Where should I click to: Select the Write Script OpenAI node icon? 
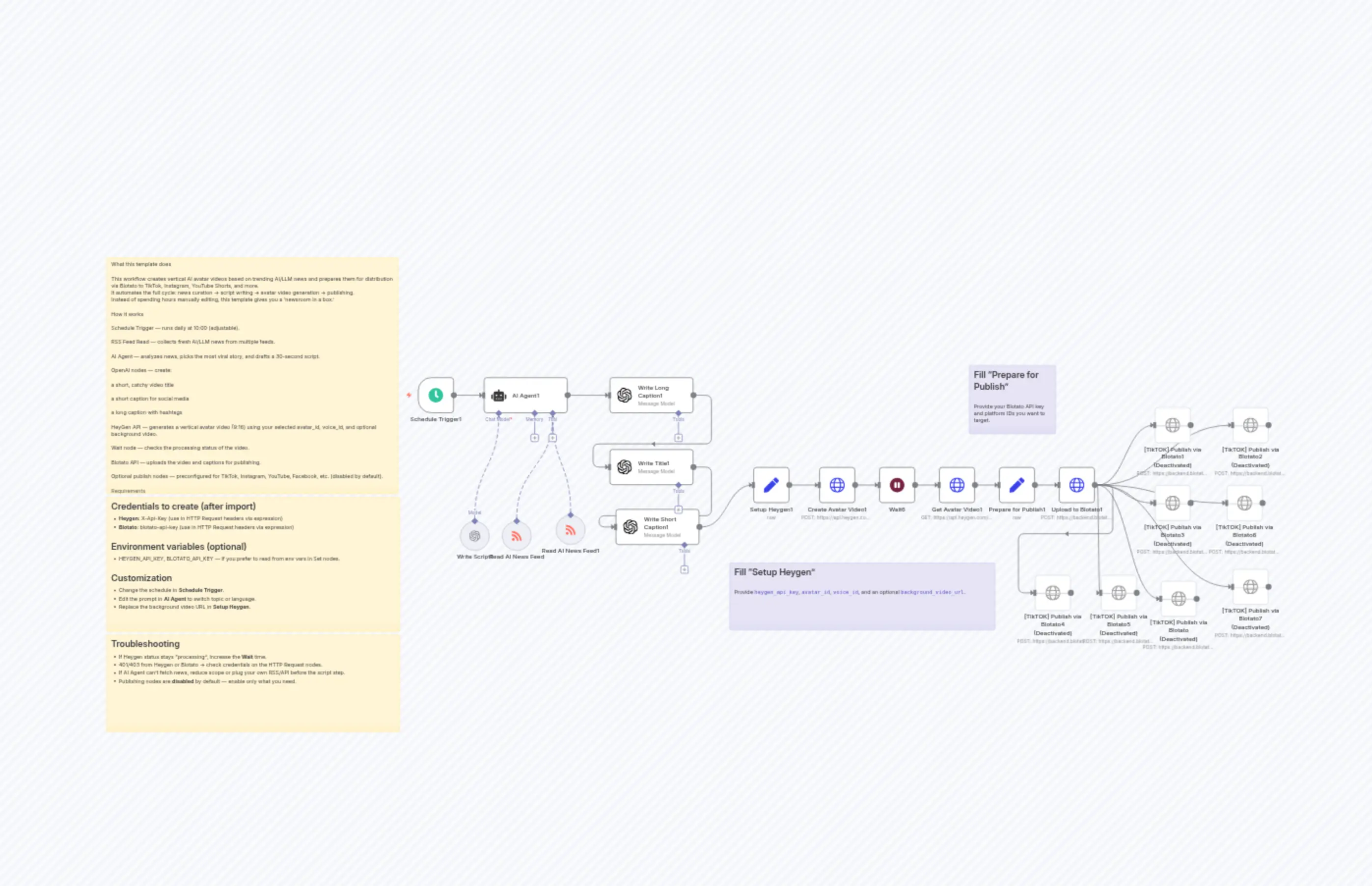474,536
